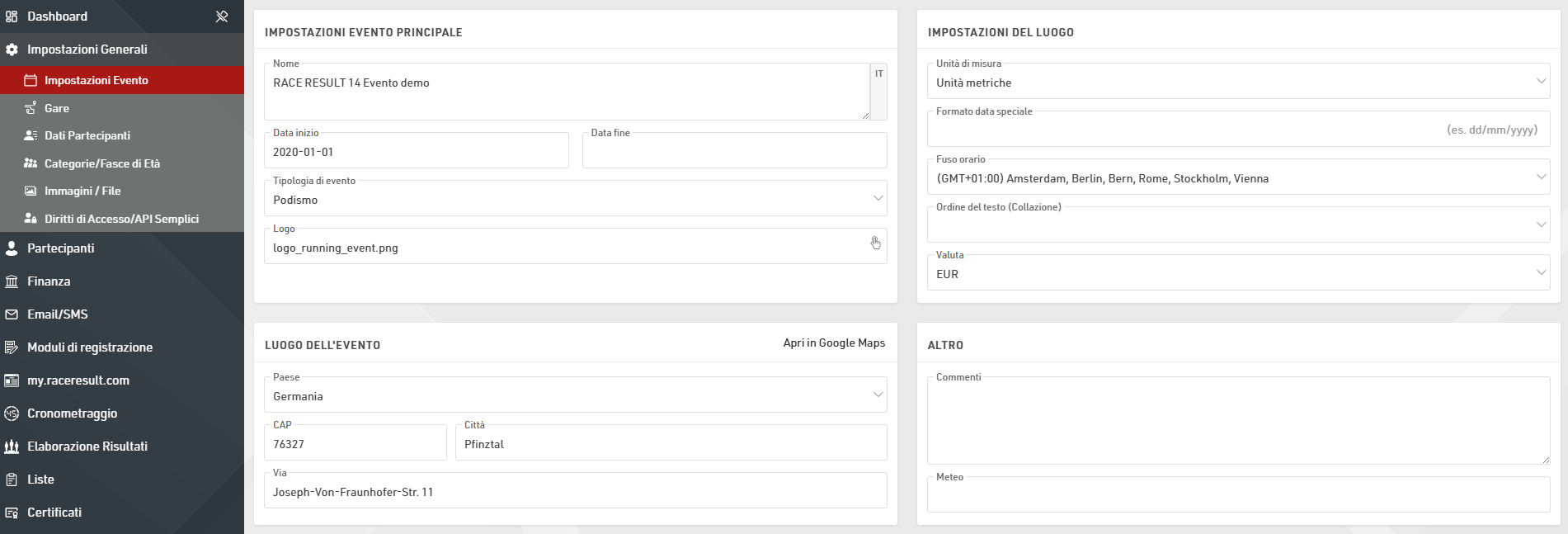Click the Elaborazione Risultati podium icon
Image resolution: width=1568 pixels, height=534 pixels.
click(12, 447)
